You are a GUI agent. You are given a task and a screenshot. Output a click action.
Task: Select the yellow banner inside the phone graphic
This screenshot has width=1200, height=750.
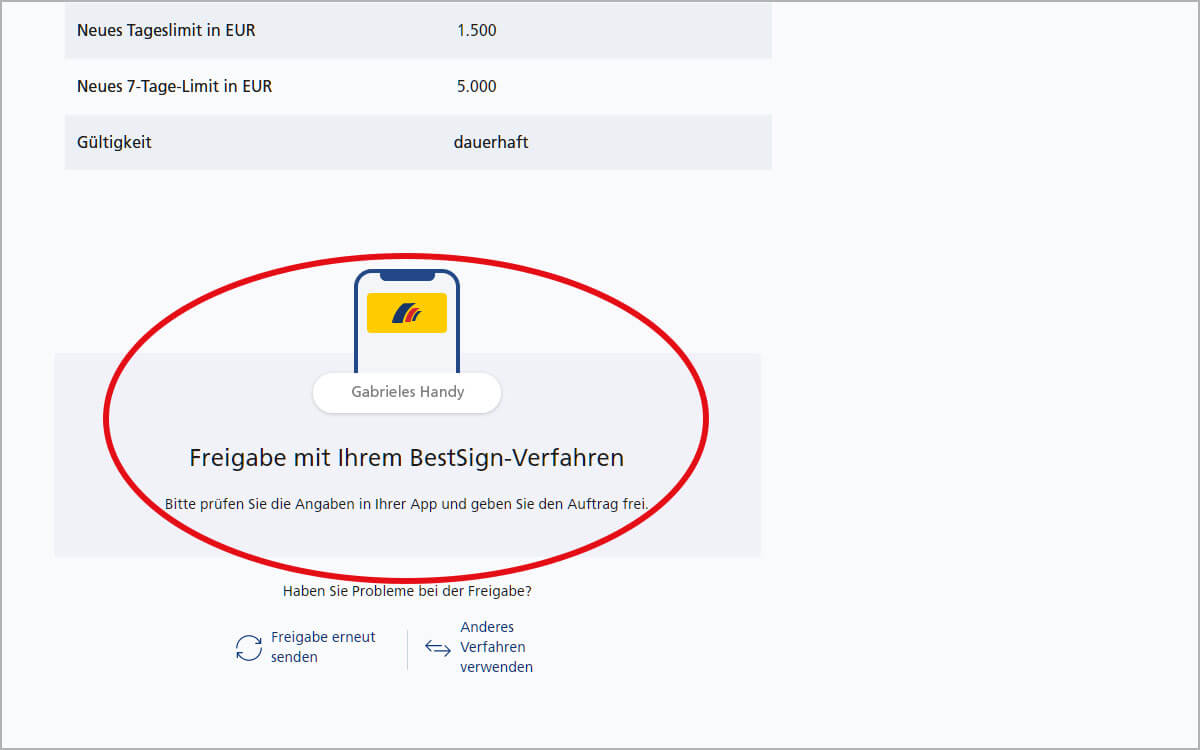tap(406, 312)
